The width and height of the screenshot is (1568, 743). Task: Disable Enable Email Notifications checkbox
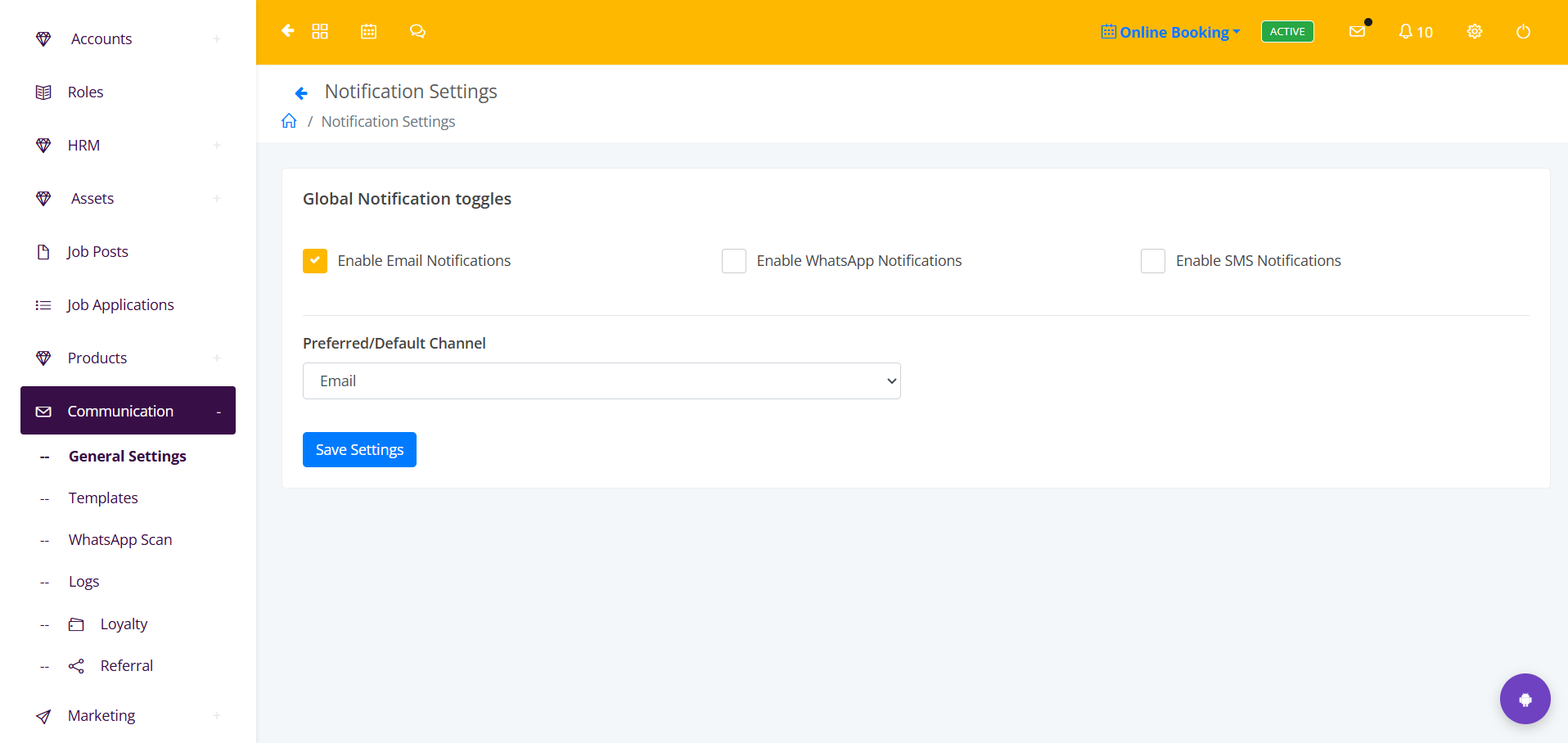(x=315, y=261)
